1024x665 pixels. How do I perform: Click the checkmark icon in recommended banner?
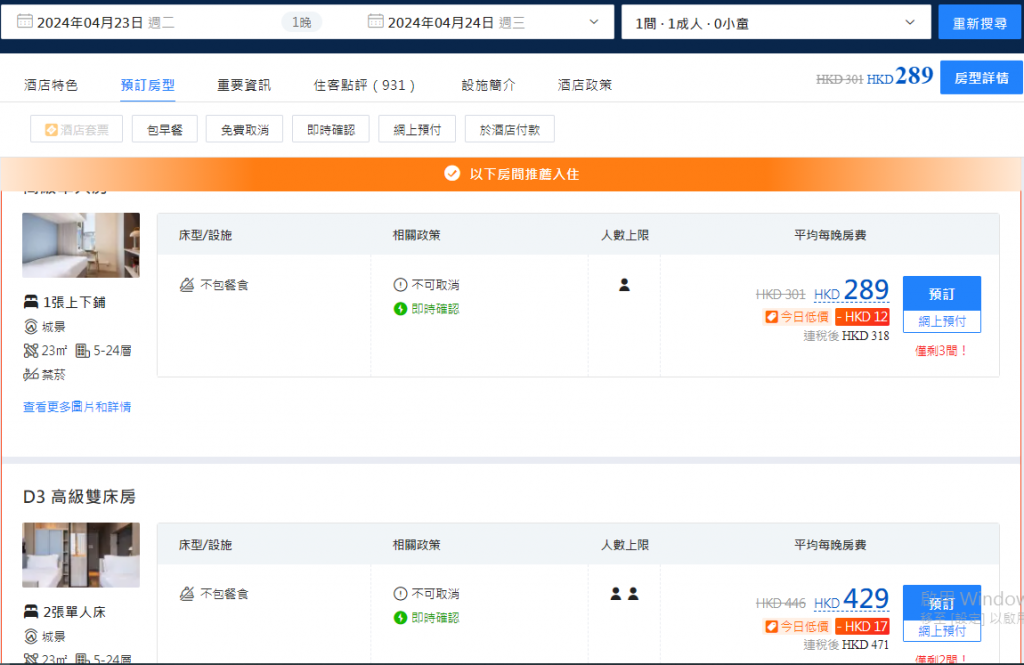point(452,173)
